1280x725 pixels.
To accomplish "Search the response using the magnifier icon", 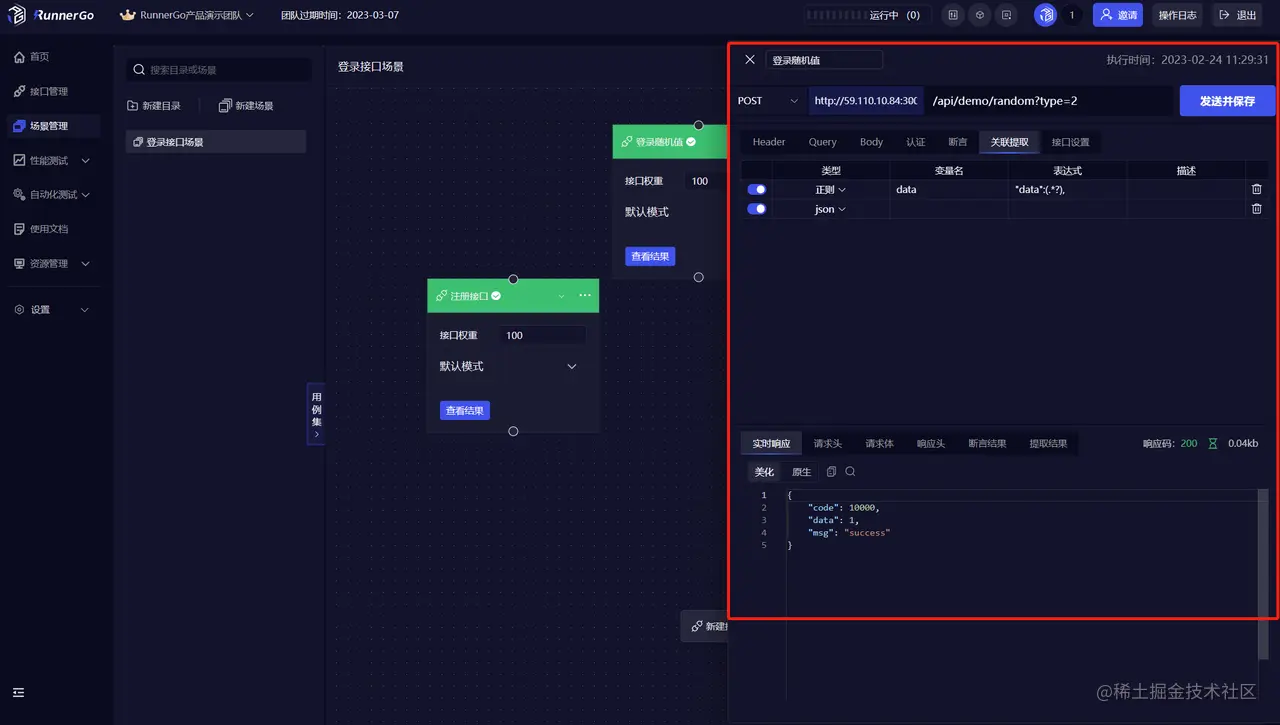I will pyautogui.click(x=850, y=472).
